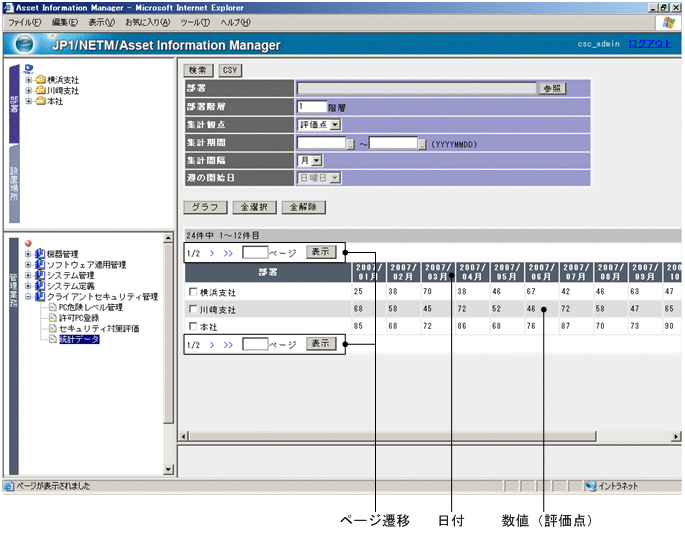Check the 横浜支社 row checkbox
685x533 pixels.
click(x=193, y=291)
